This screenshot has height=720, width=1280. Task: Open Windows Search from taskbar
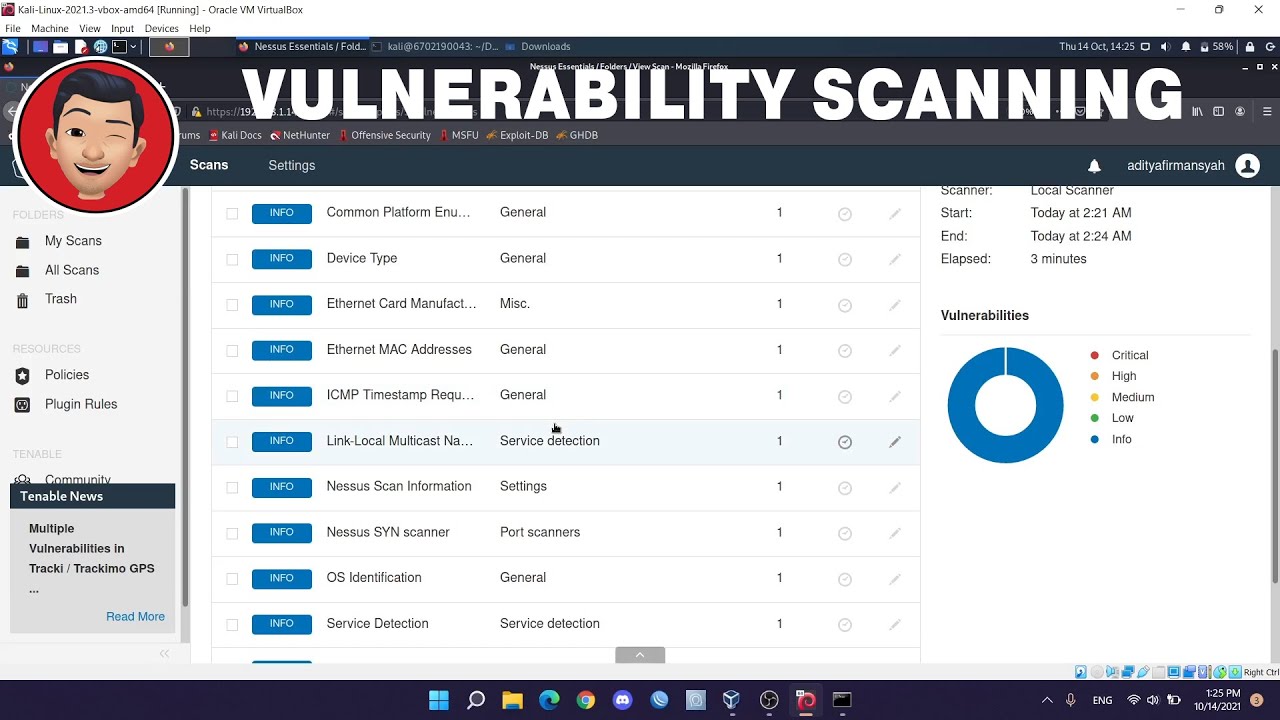[476, 700]
